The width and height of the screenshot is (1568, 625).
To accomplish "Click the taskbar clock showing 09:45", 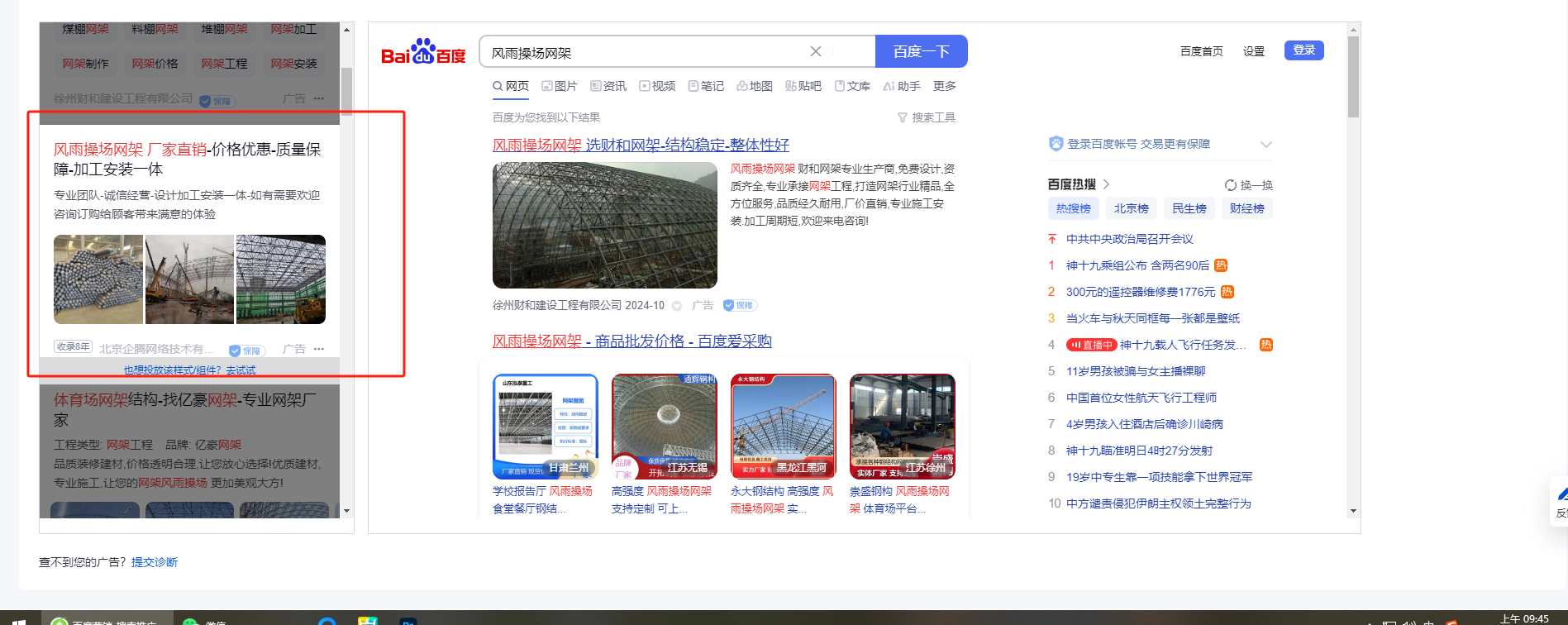I will 1524,618.
